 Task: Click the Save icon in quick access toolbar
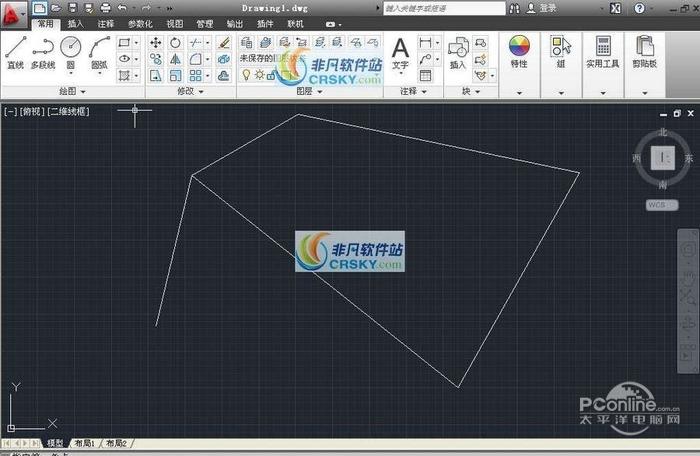tap(73, 8)
